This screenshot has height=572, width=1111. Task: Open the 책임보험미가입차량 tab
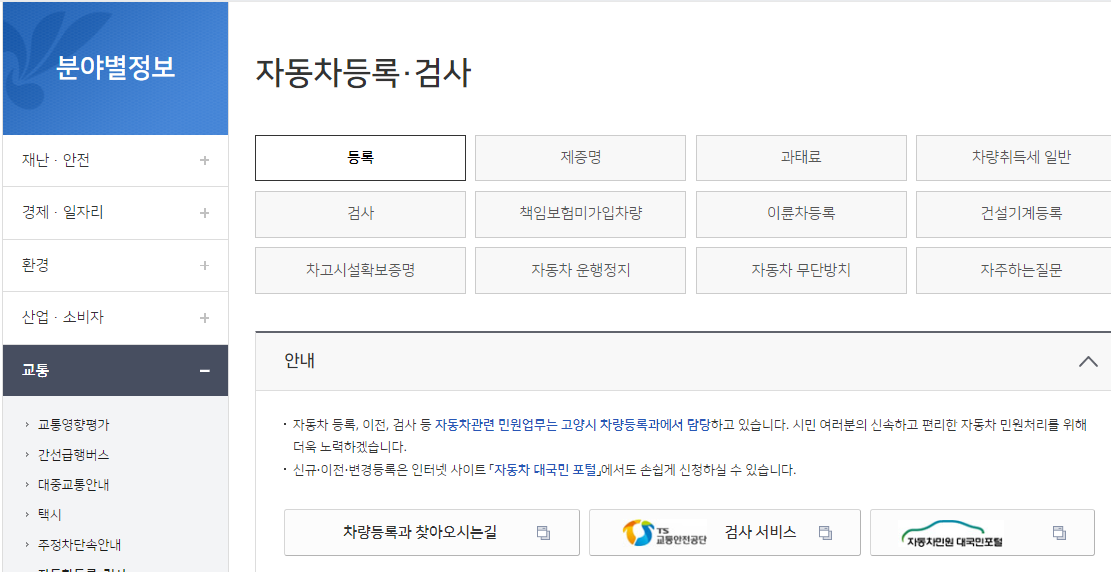[x=580, y=214]
